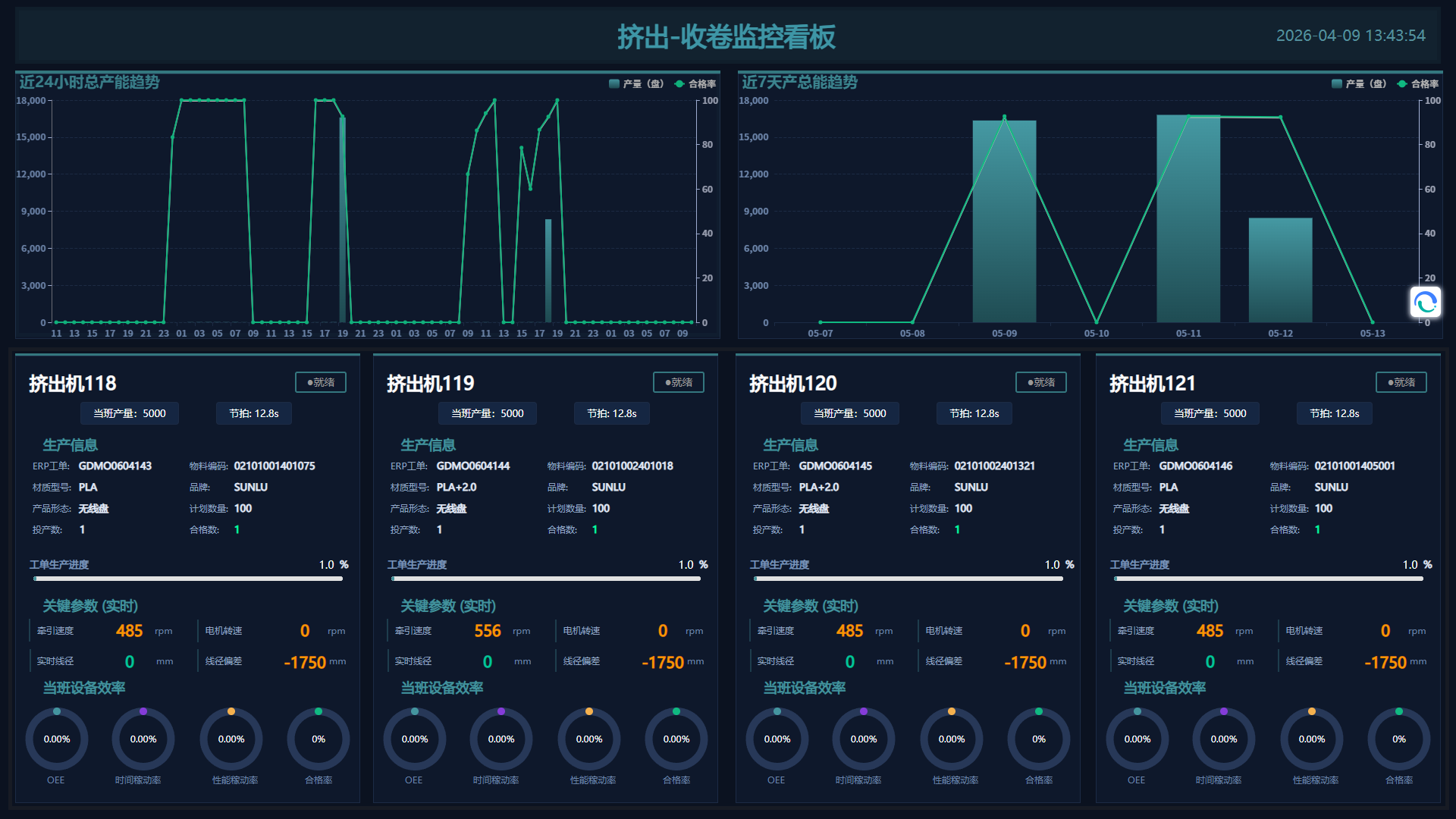1456x819 pixels.
Task: Toggle 合格率 legend in 7-day trend chart
Action: 1418,83
